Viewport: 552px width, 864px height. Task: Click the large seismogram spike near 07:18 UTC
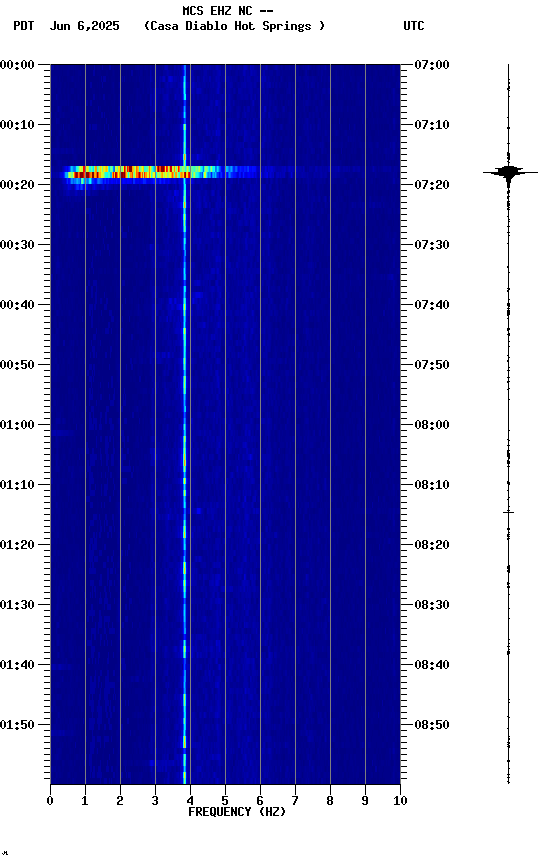[x=509, y=172]
